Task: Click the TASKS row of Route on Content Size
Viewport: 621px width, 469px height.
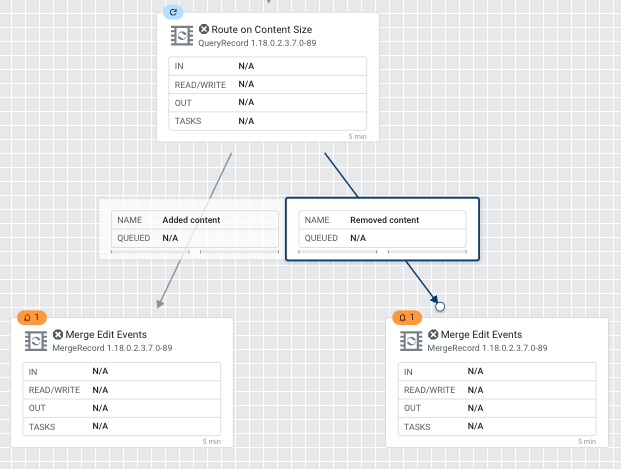Action: pyautogui.click(x=267, y=120)
